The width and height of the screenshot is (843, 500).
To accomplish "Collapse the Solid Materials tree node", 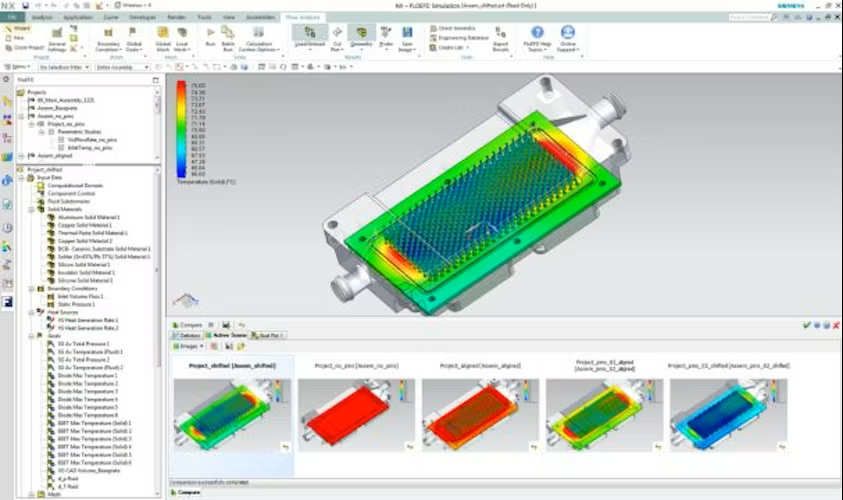I will pyautogui.click(x=31, y=209).
